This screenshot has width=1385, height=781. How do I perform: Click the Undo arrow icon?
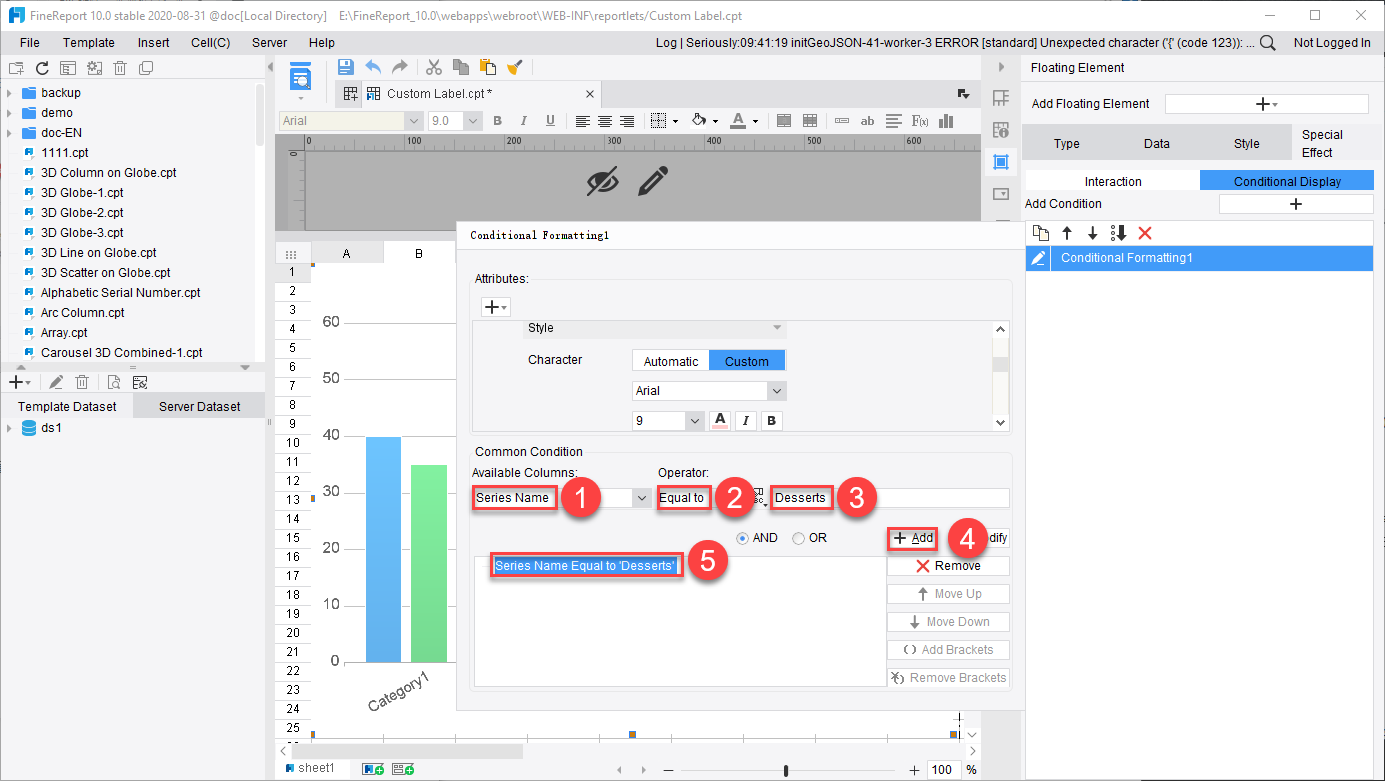pos(371,67)
